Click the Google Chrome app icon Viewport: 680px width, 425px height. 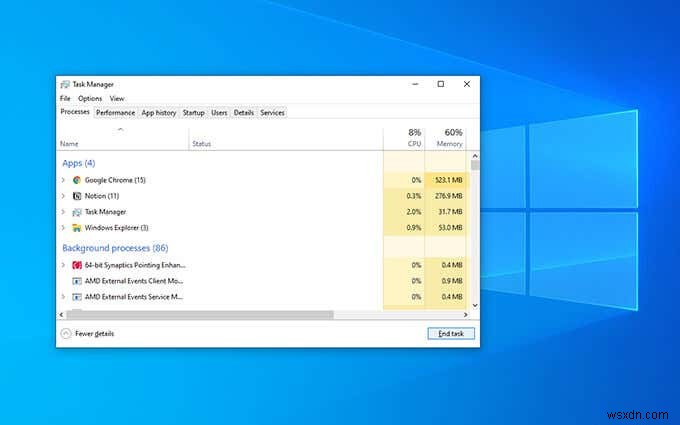(77, 180)
